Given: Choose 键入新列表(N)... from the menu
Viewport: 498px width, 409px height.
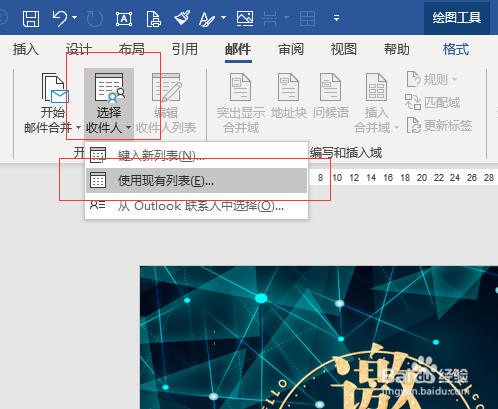Looking at the screenshot, I should (x=196, y=155).
